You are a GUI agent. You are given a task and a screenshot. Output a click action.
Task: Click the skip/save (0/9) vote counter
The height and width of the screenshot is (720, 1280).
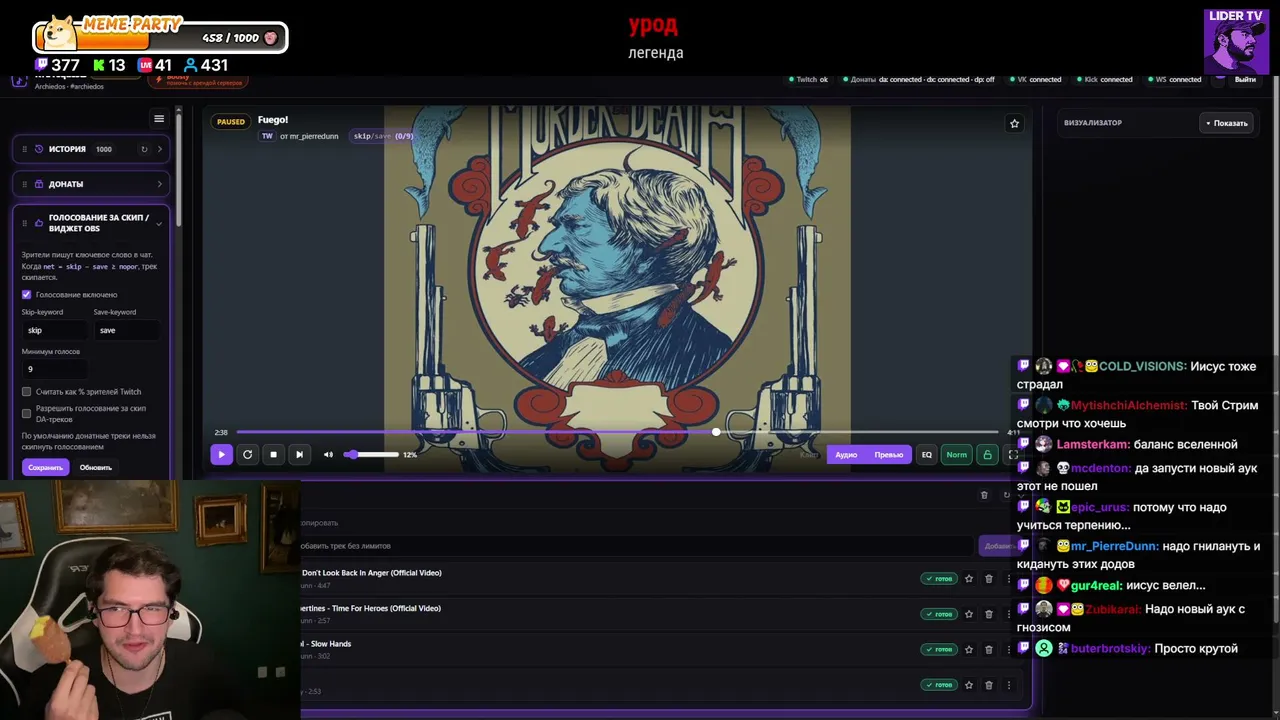tap(383, 136)
